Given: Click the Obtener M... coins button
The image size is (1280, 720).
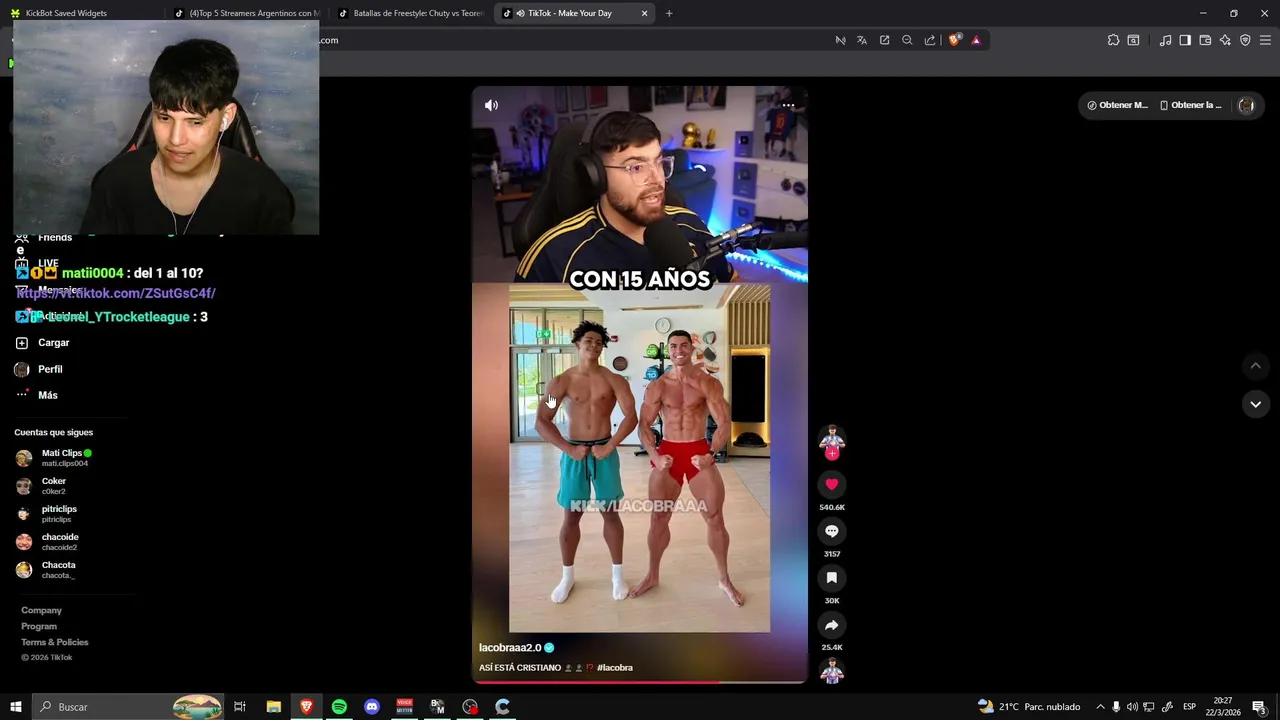Looking at the screenshot, I should [x=1118, y=105].
